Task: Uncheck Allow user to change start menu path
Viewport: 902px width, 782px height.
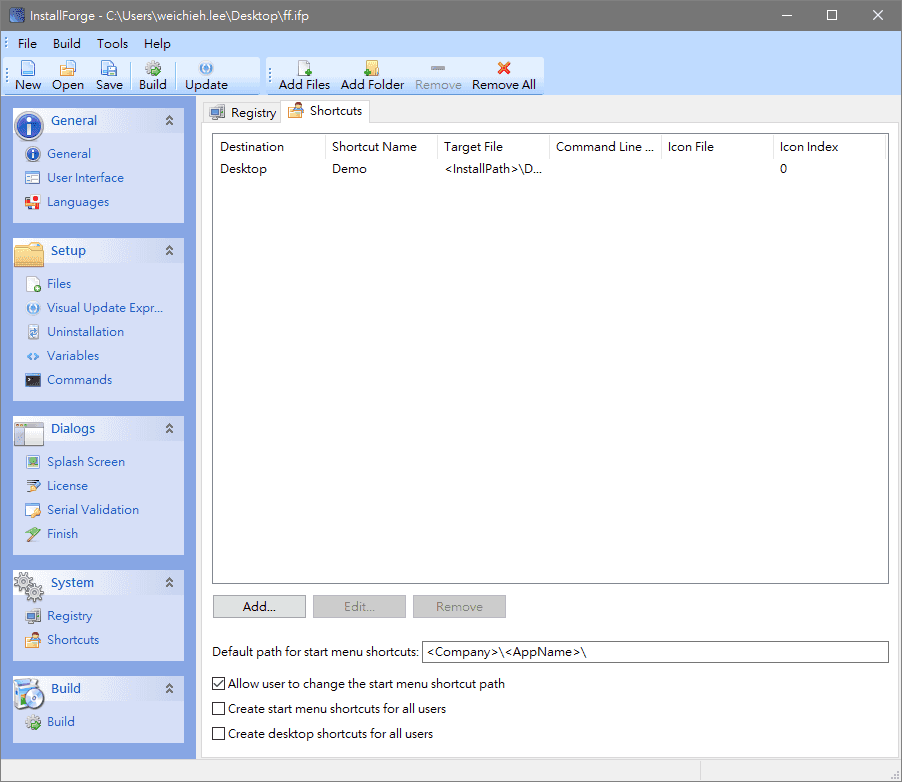Action: pos(219,684)
